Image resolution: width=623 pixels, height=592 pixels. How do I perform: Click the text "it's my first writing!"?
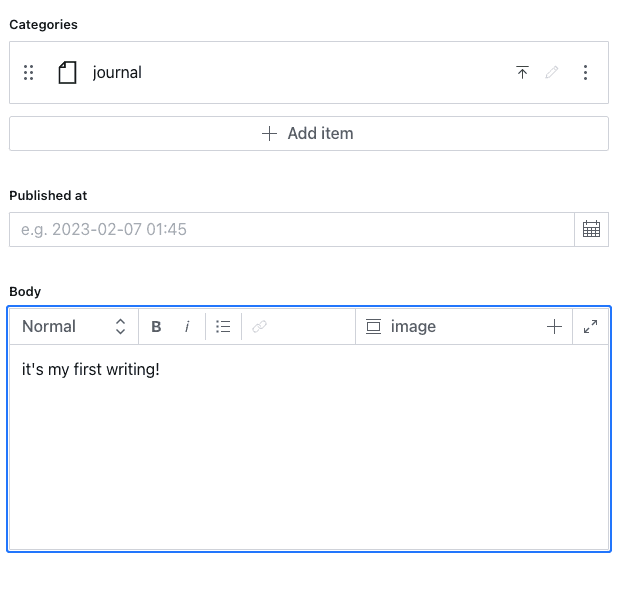[x=91, y=369]
